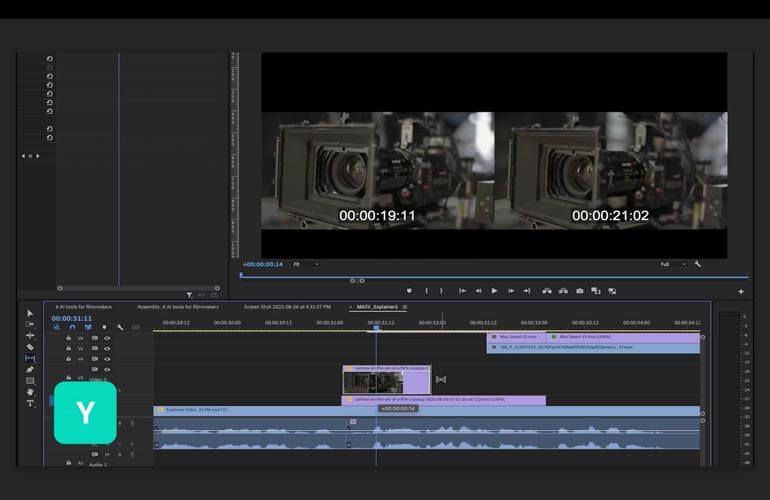Toggle linked selection in timeline

88,327
